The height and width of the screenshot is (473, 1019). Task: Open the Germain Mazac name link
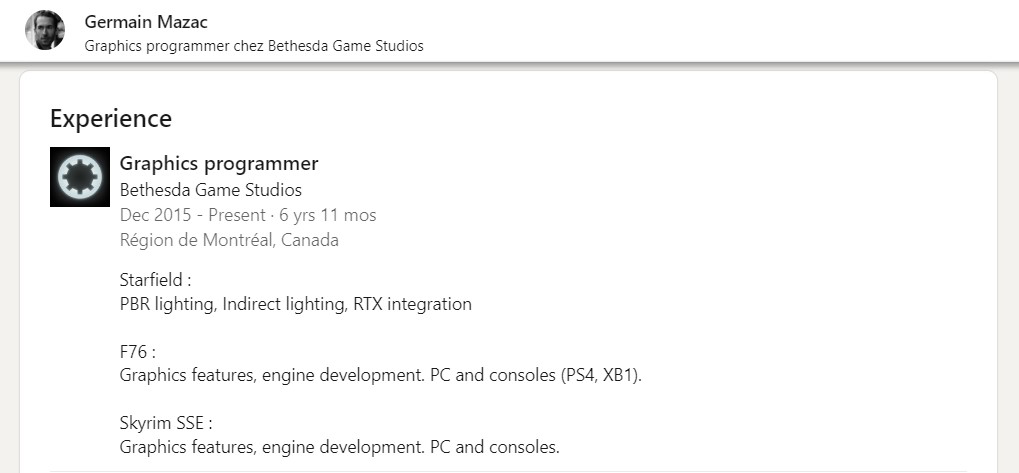(146, 21)
